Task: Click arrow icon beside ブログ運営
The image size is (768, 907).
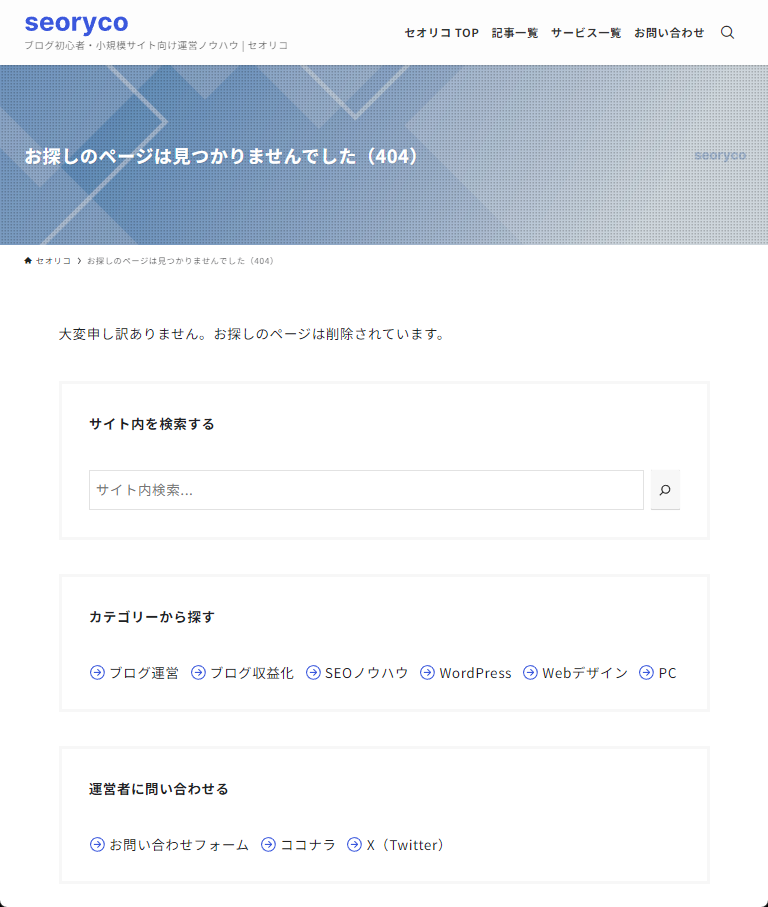Action: pos(97,672)
